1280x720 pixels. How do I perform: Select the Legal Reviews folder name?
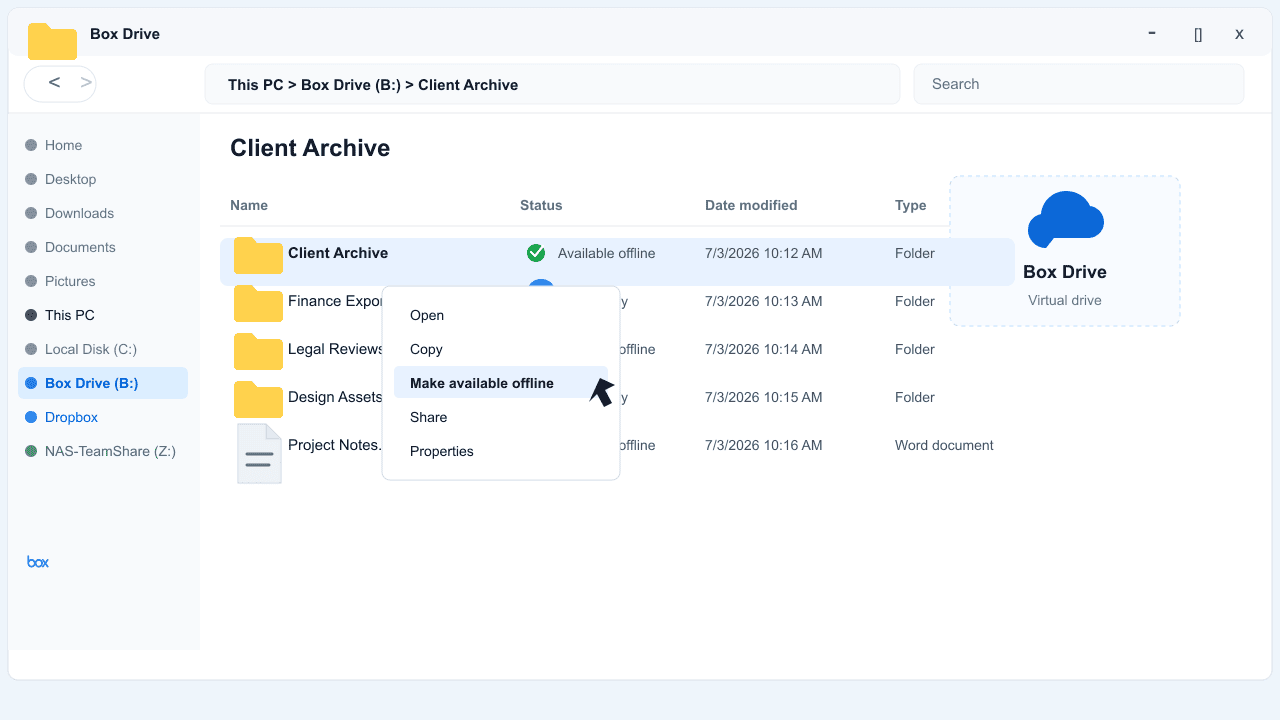[335, 349]
